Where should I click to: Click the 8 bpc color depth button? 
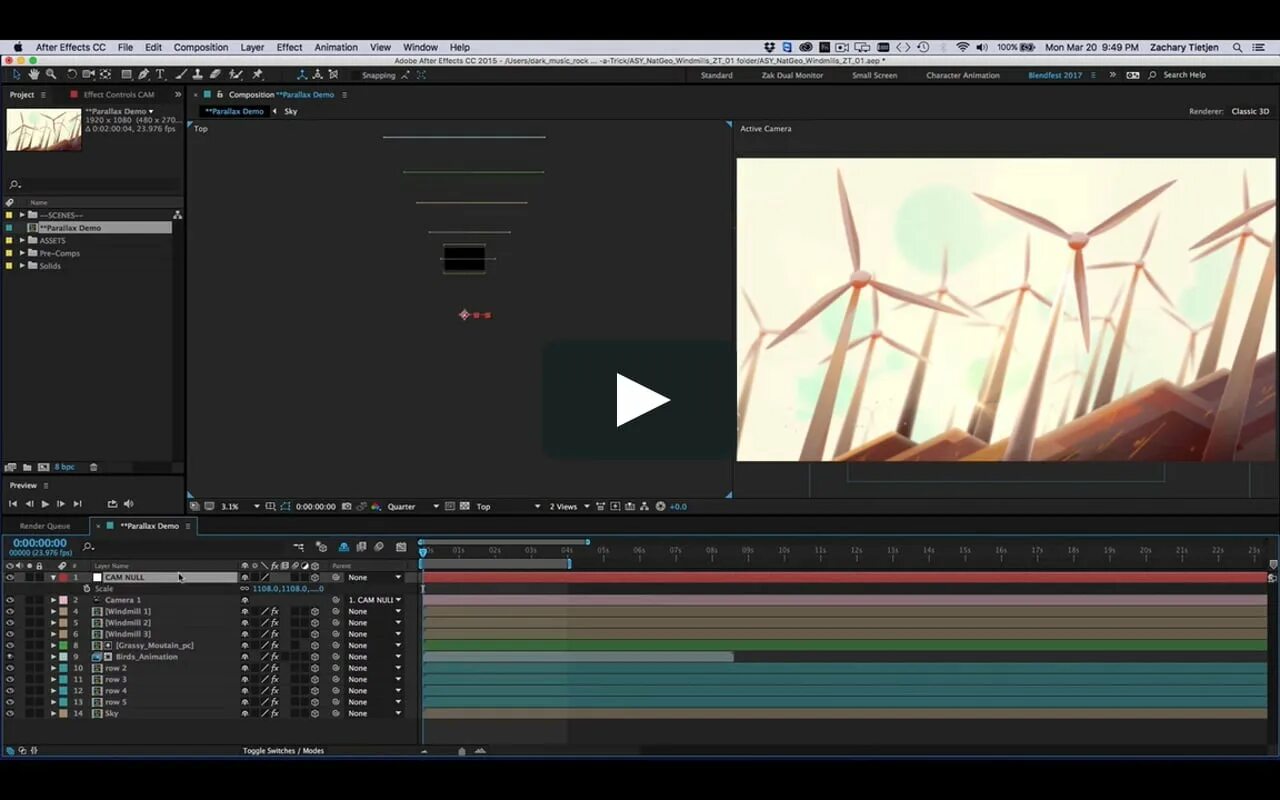(64, 467)
